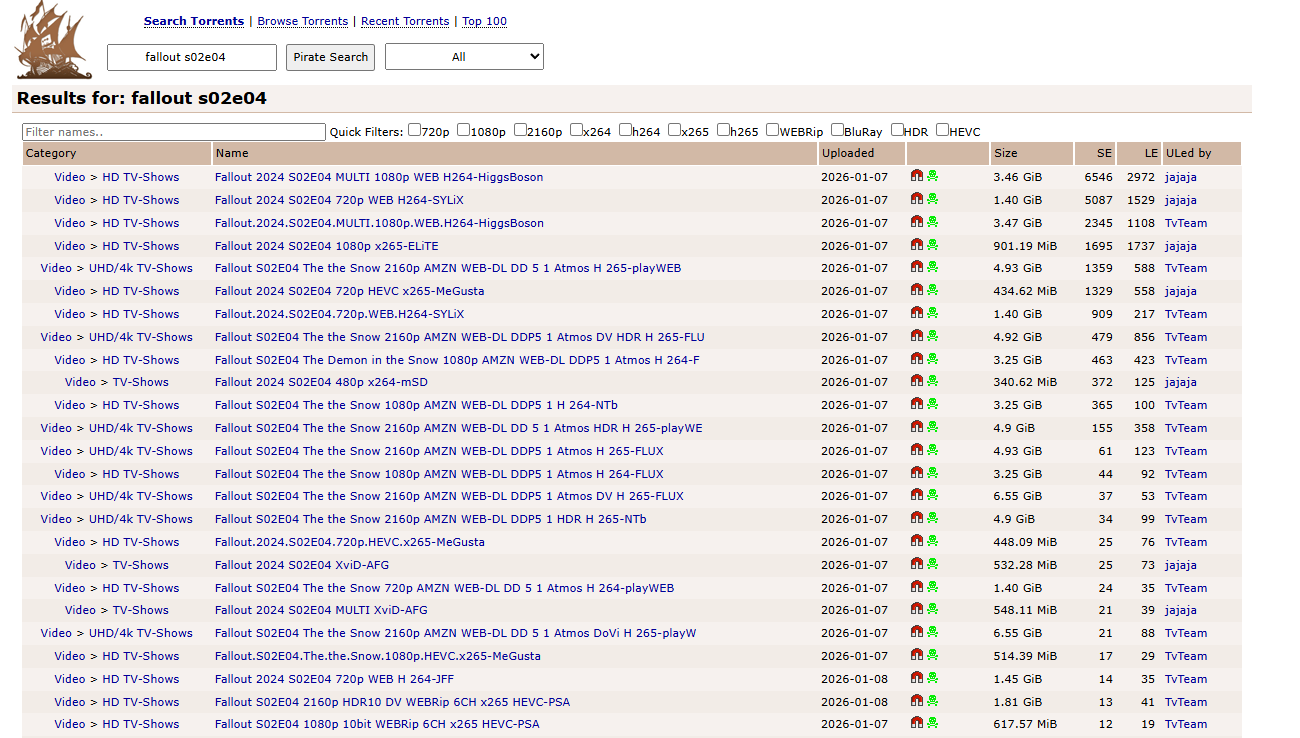Viewport: 1300px width, 738px height.
Task: Enable the BluRay quick filter checkbox
Action: 837,130
